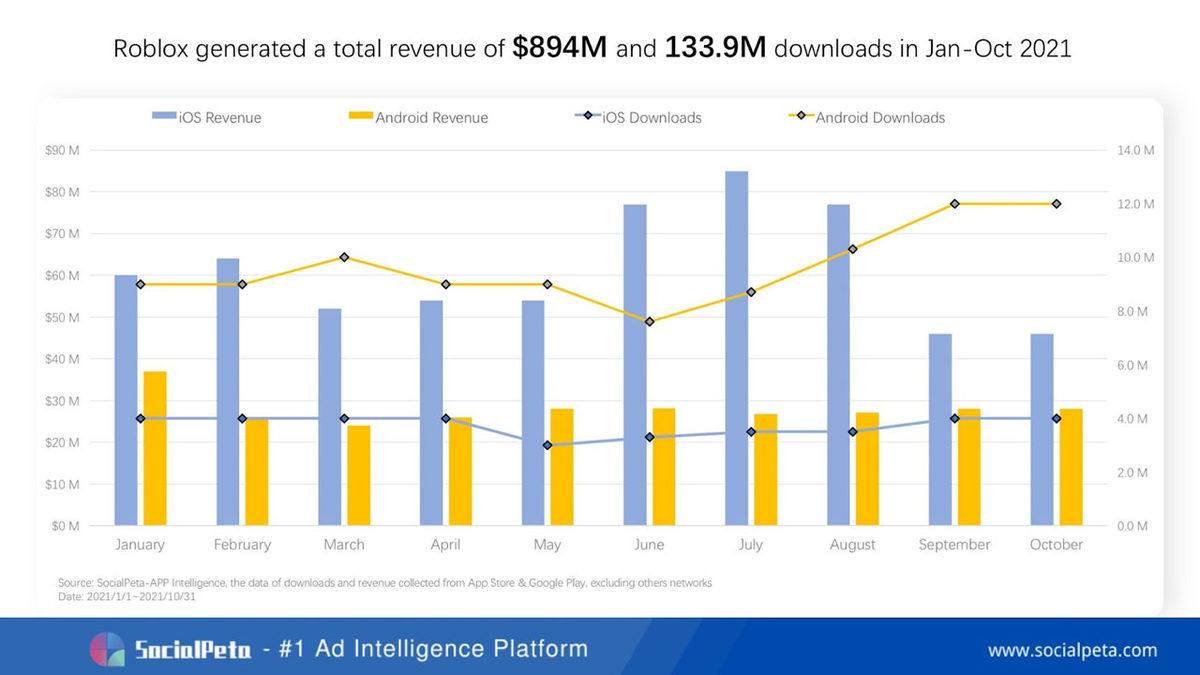The height and width of the screenshot is (675, 1200).
Task: Click the June Android downloads marker
Action: (649, 322)
